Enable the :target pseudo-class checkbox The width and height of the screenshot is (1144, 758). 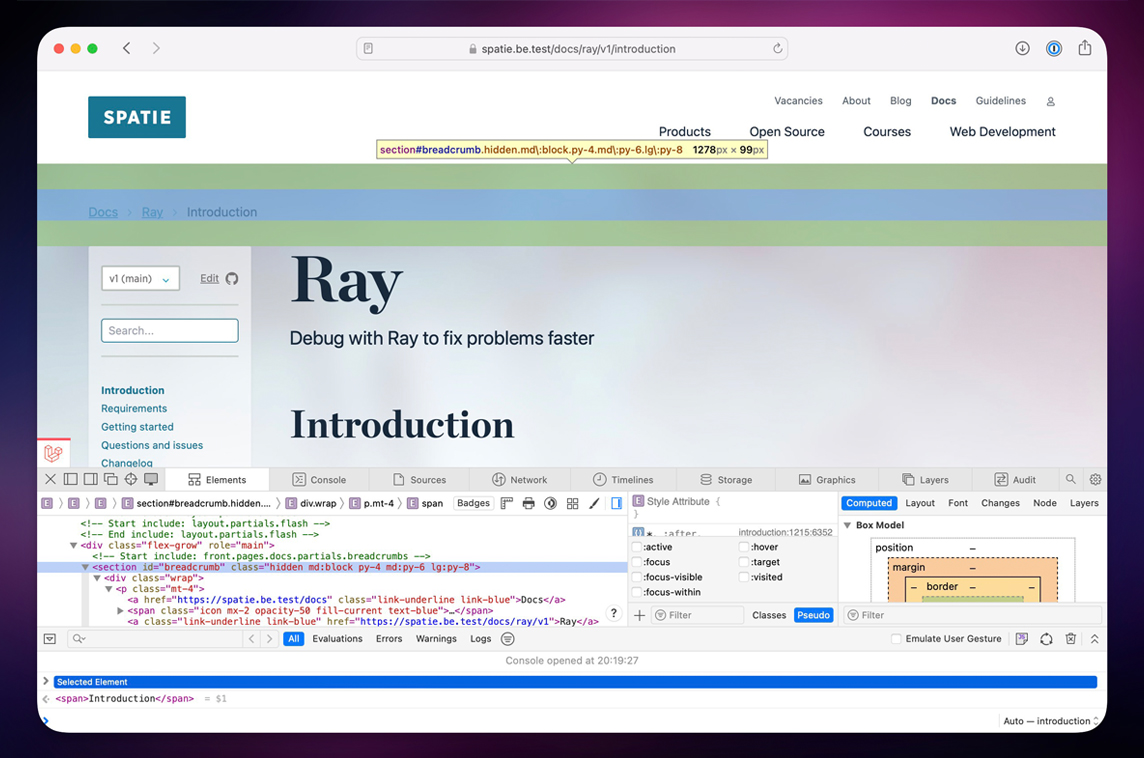pos(744,562)
